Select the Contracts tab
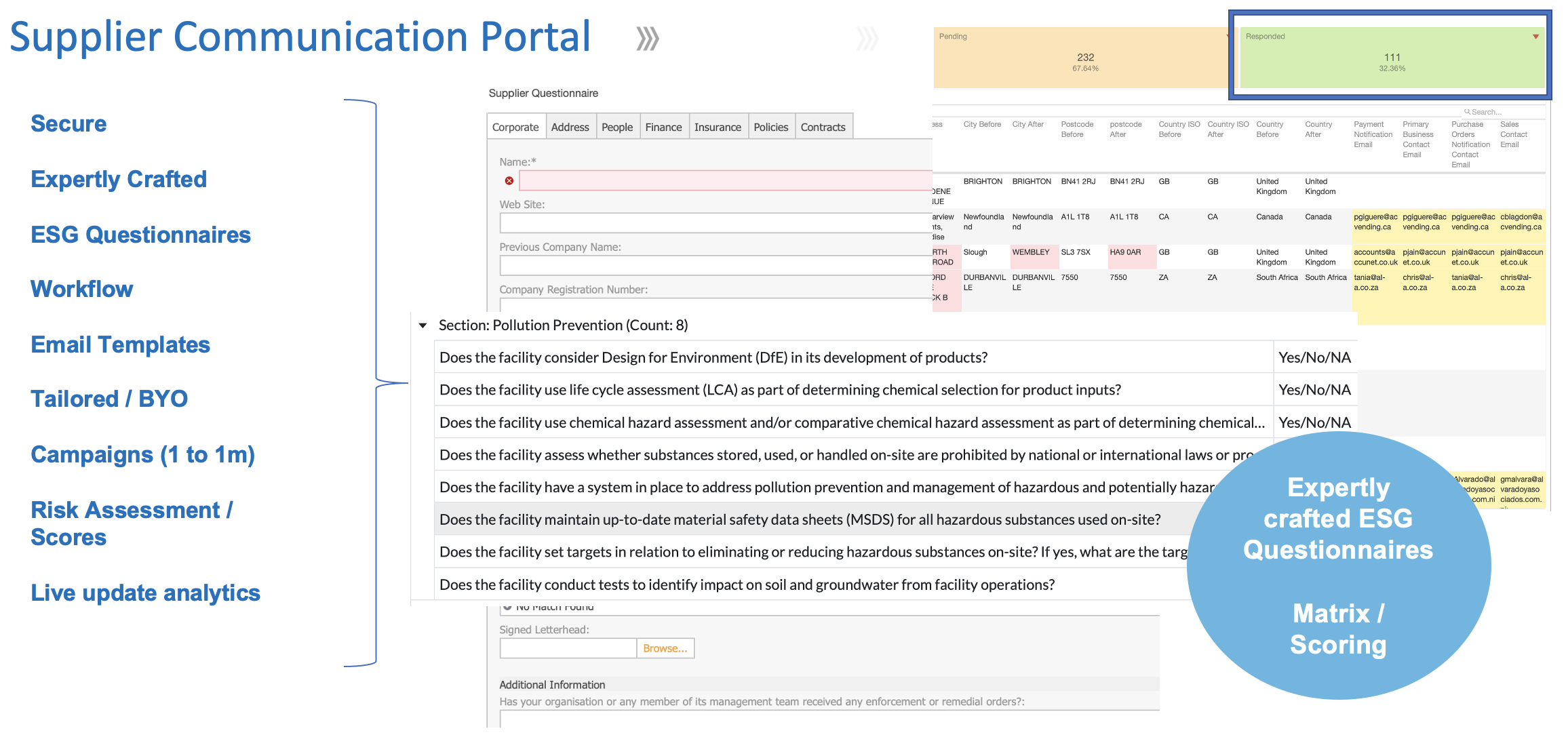 tap(823, 127)
